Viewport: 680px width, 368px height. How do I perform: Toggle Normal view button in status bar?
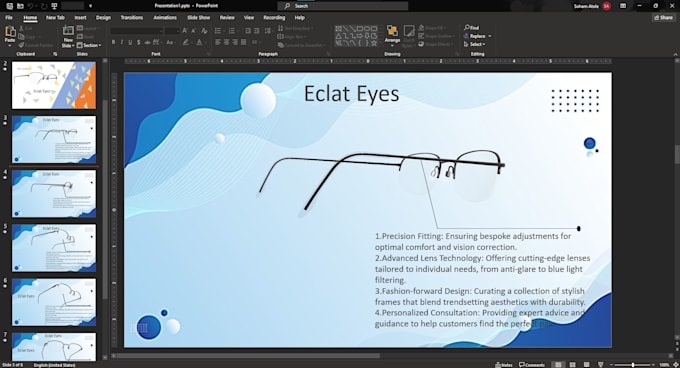[559, 365]
